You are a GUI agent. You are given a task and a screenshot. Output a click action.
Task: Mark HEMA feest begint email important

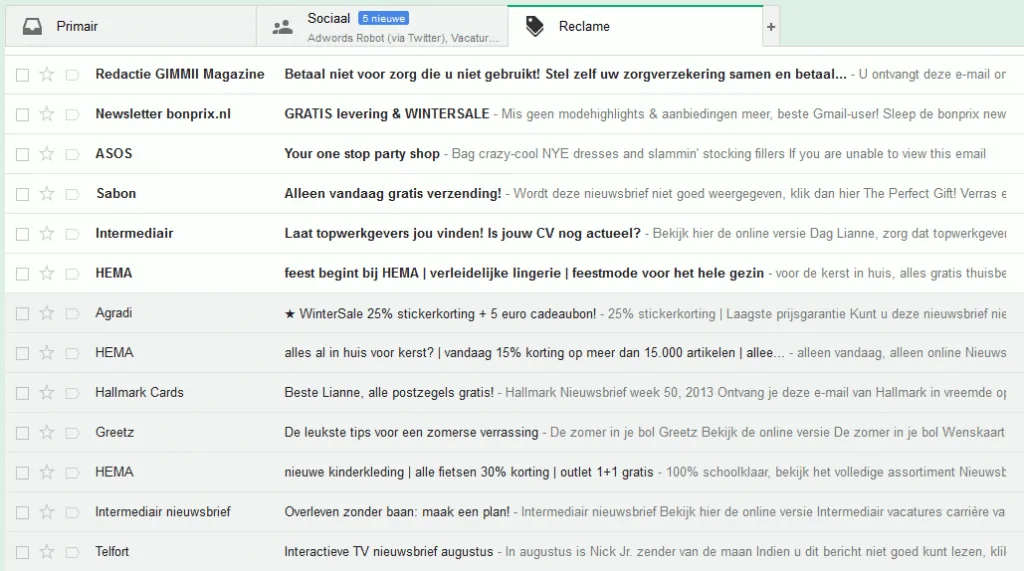(72, 274)
